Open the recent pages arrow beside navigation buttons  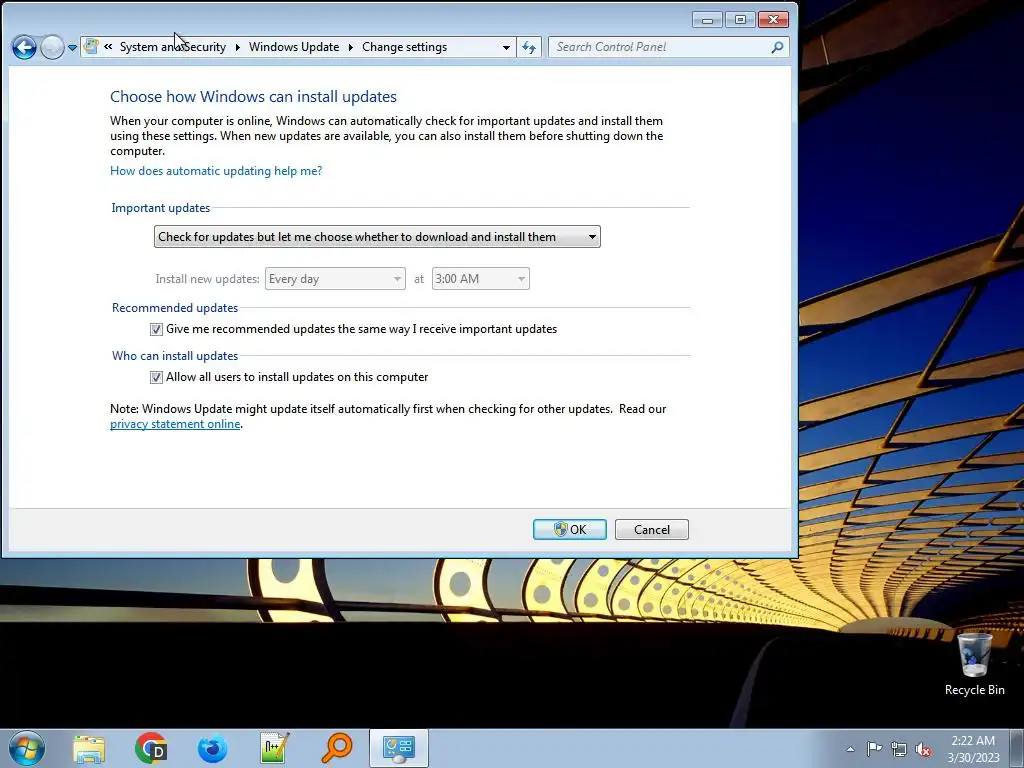point(72,47)
